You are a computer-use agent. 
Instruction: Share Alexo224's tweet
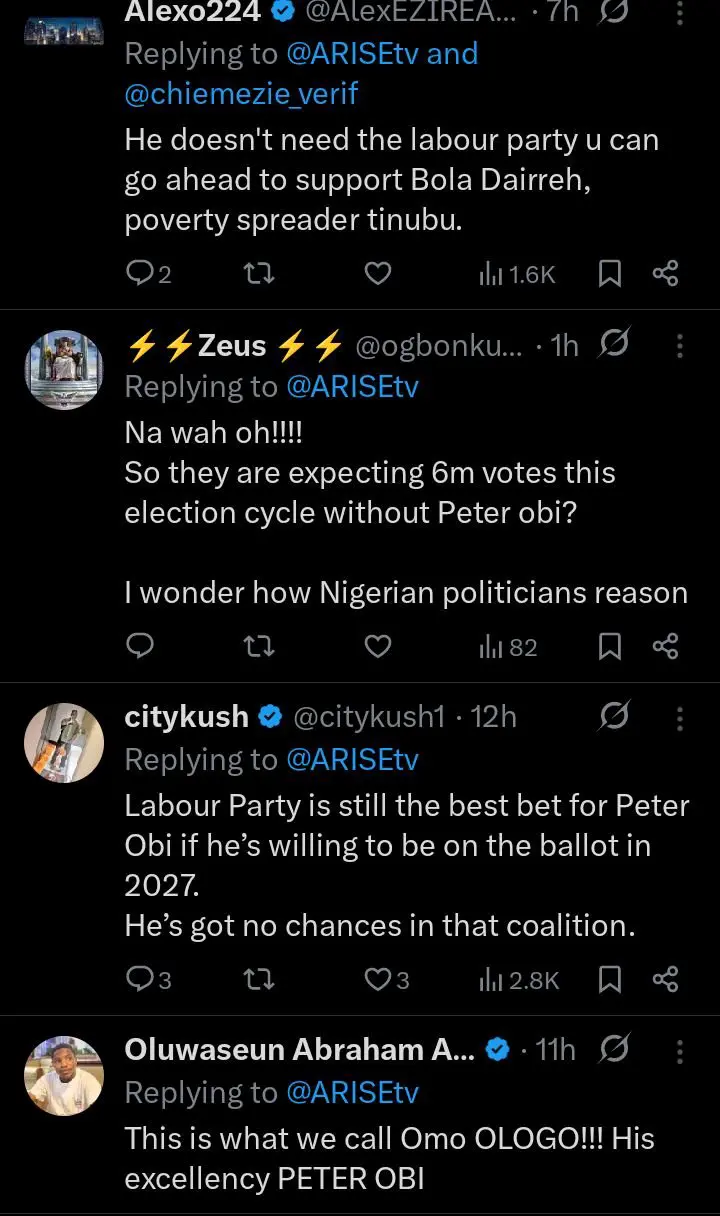point(665,273)
